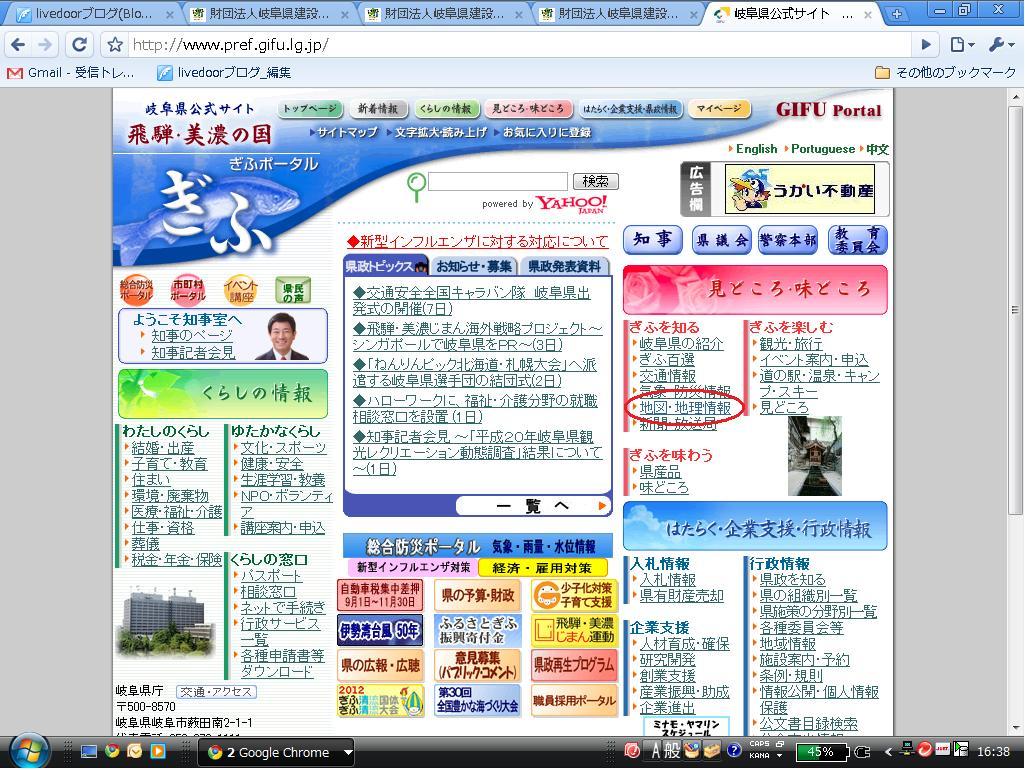
Task: Click the 県民の声 icon
Action: 293,290
